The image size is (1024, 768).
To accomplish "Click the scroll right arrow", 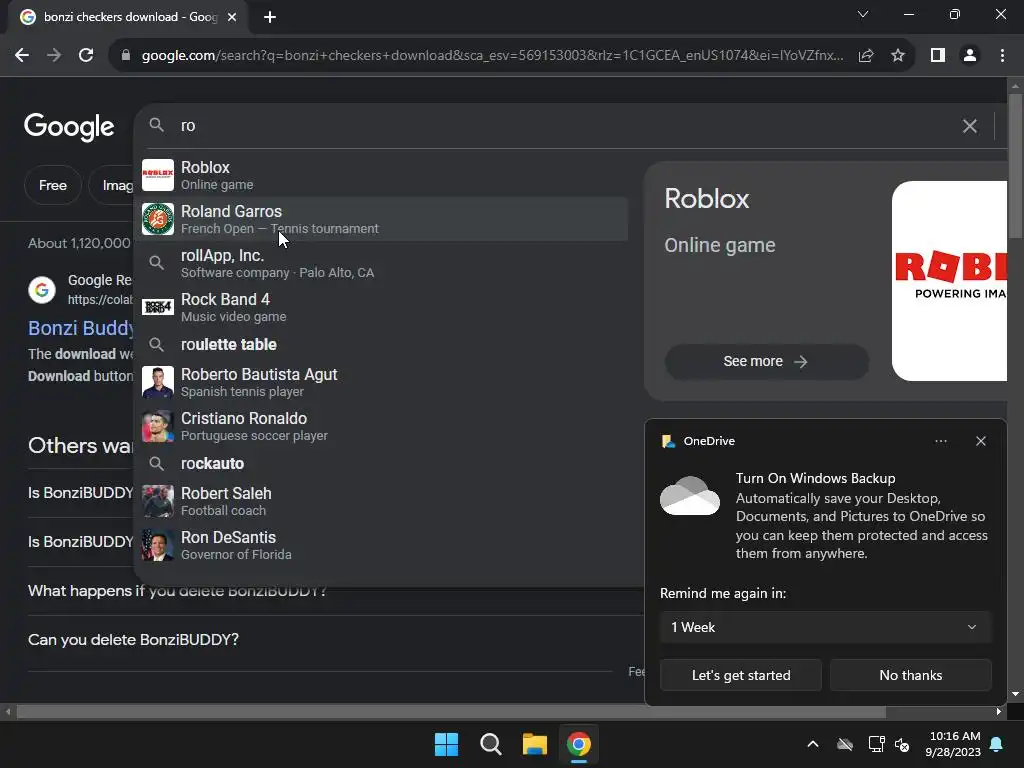I will [999, 712].
